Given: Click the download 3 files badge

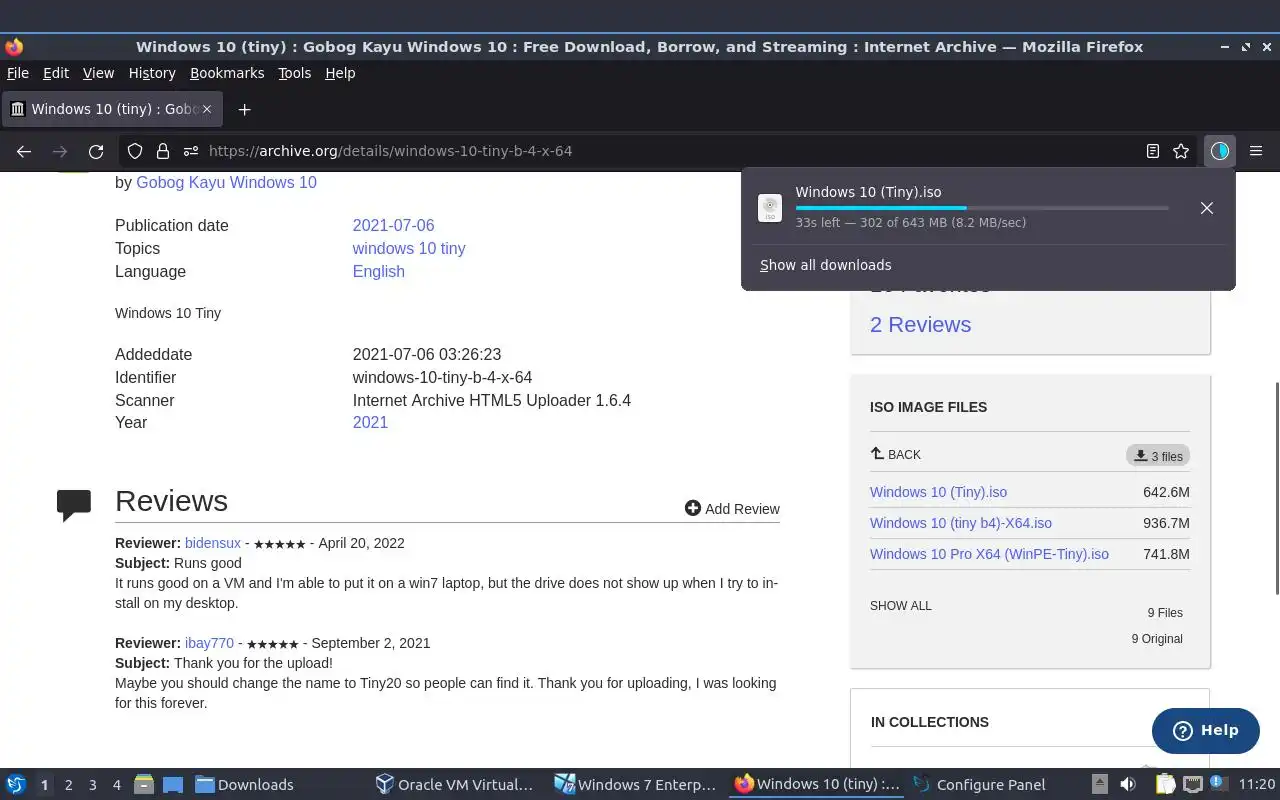Looking at the screenshot, I should (1157, 456).
